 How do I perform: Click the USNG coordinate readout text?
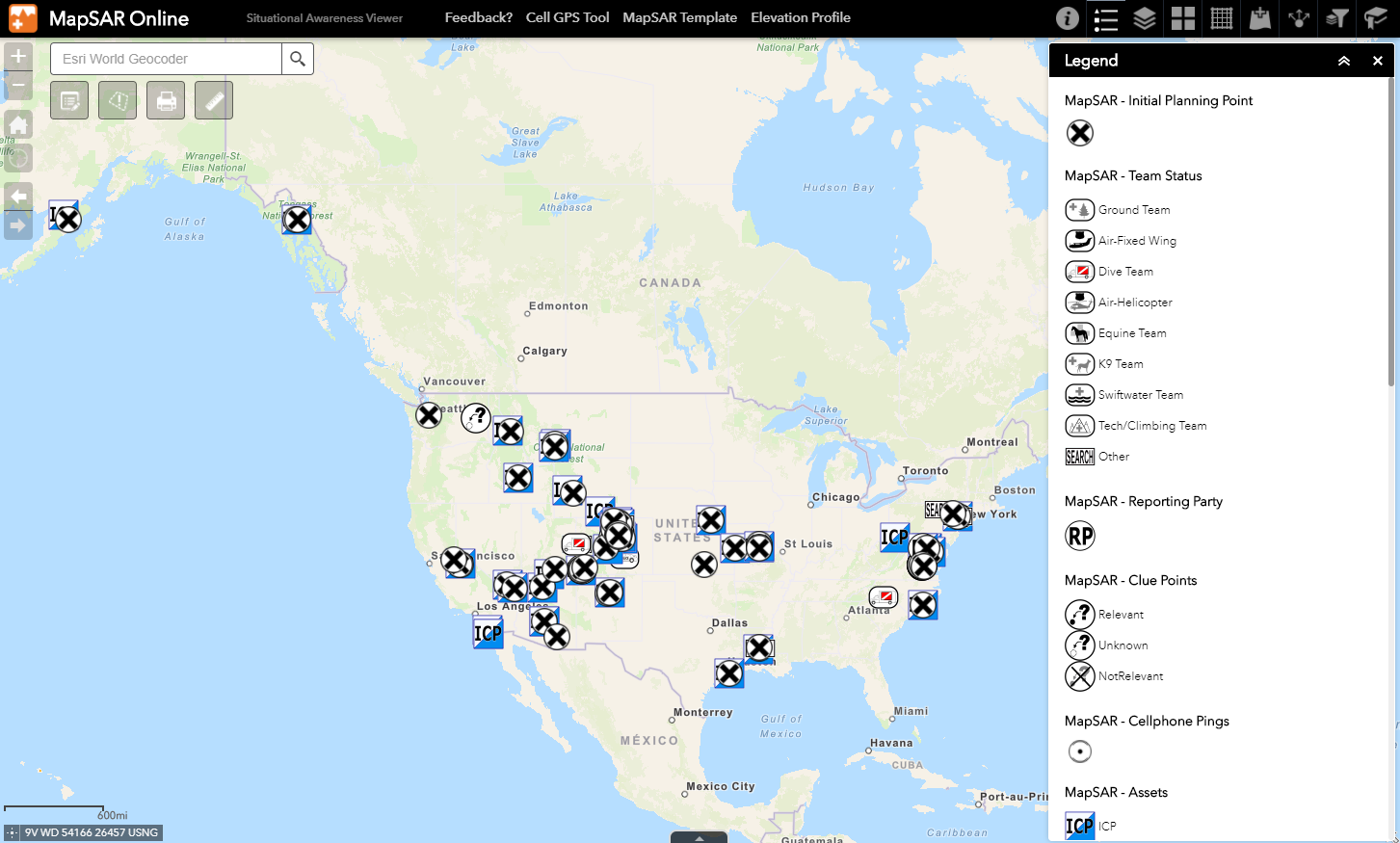[92, 832]
